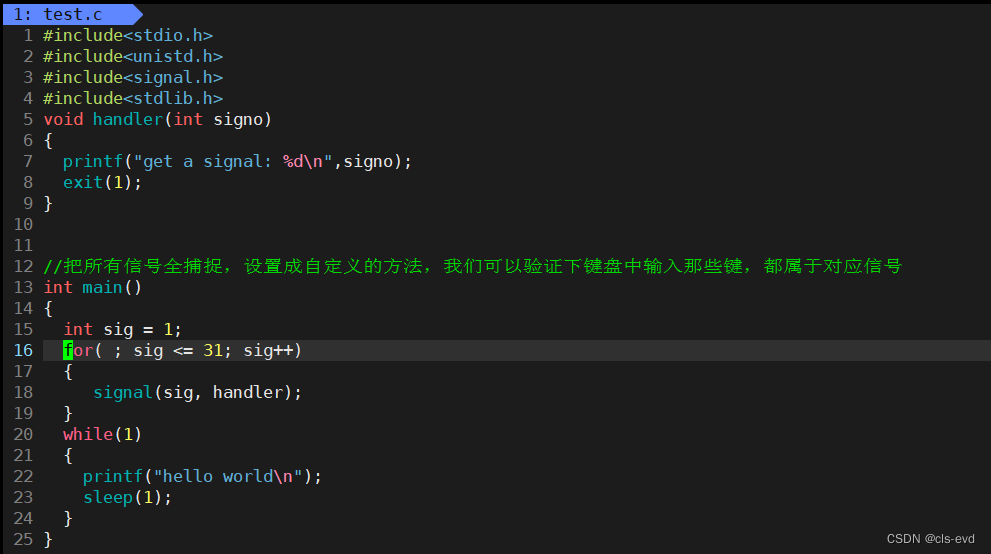991x554 pixels.
Task: Click the stdlib.h include directive
Action: point(133,98)
